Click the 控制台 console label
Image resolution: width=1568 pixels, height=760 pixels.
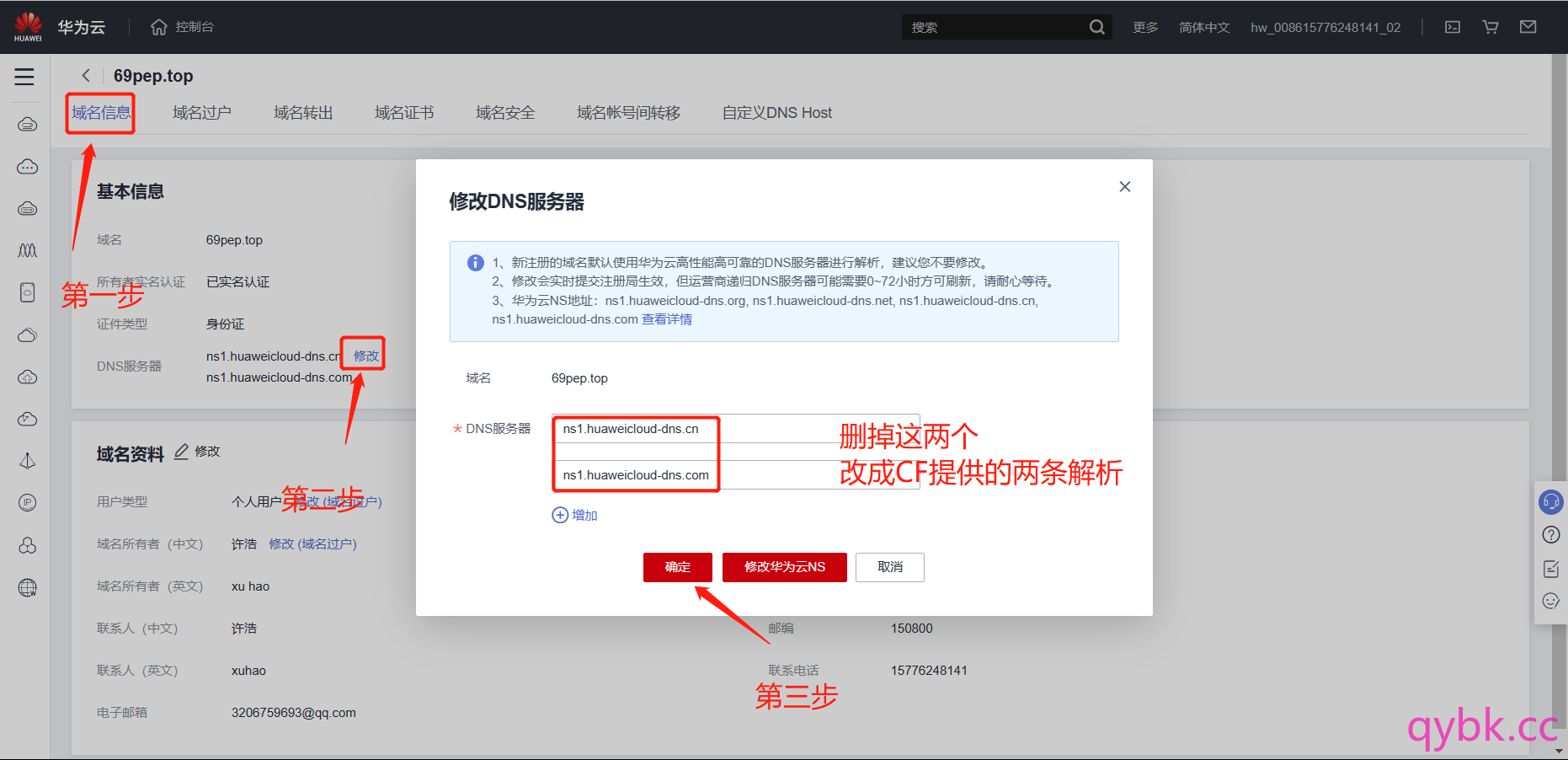pyautogui.click(x=195, y=27)
